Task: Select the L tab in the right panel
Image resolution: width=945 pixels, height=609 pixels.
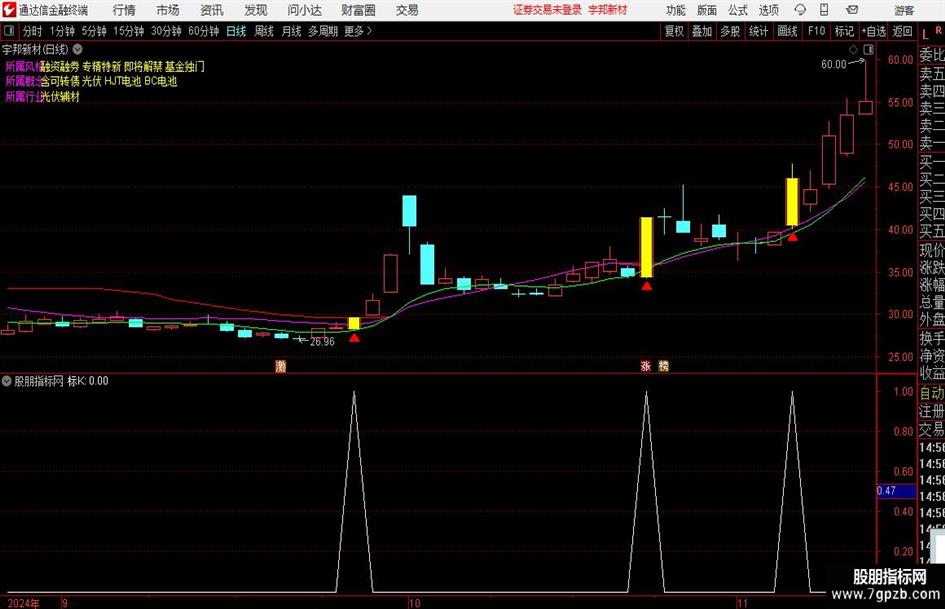Action: pyautogui.click(x=925, y=34)
